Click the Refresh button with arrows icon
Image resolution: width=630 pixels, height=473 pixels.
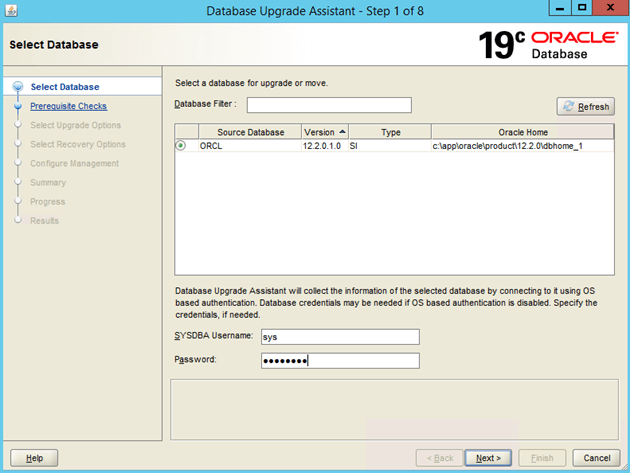585,107
